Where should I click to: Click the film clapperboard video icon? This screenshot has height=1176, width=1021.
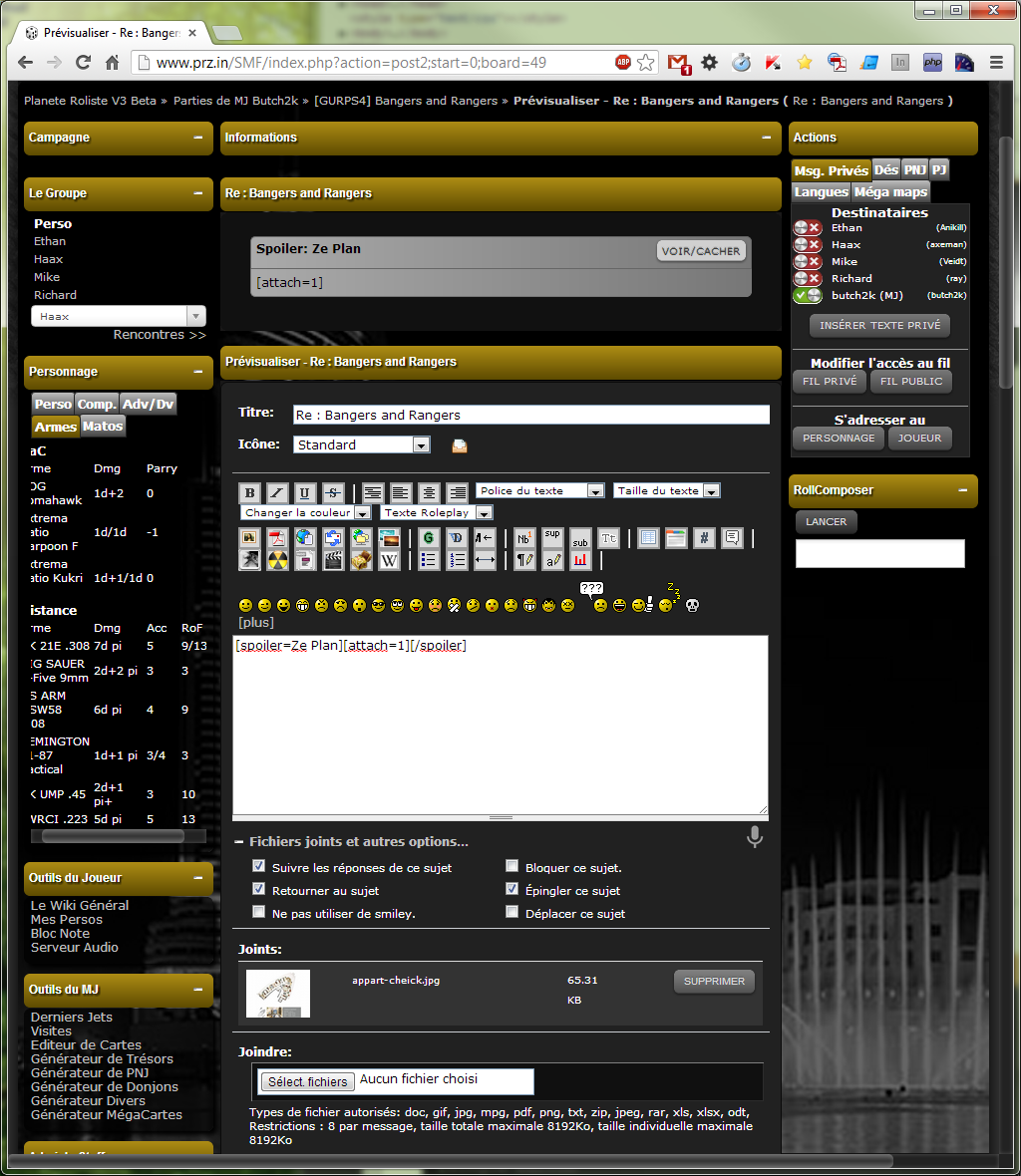point(333,561)
